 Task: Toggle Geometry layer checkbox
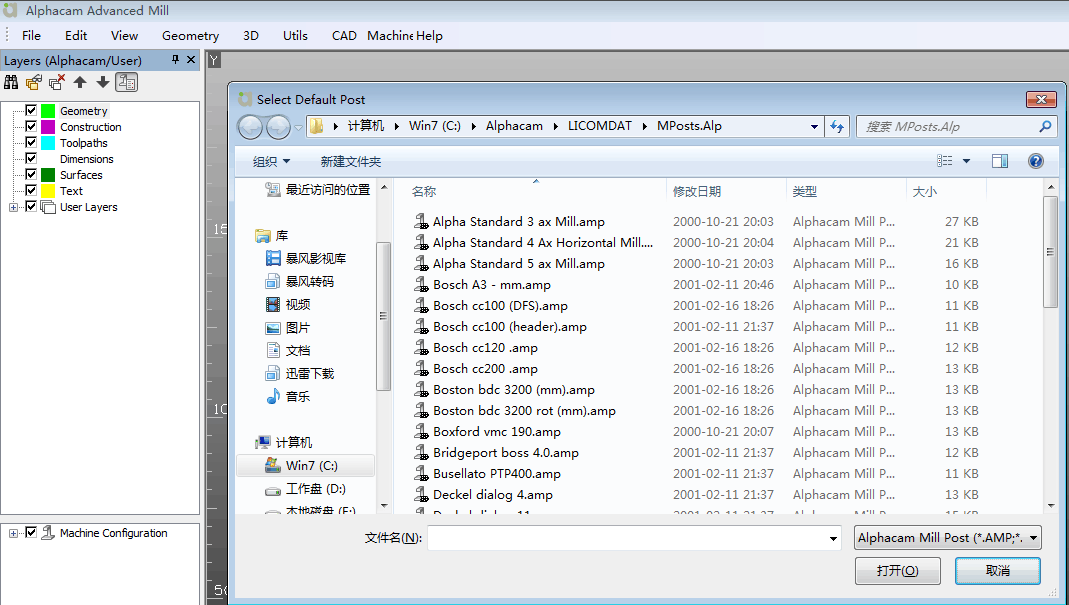click(31, 110)
